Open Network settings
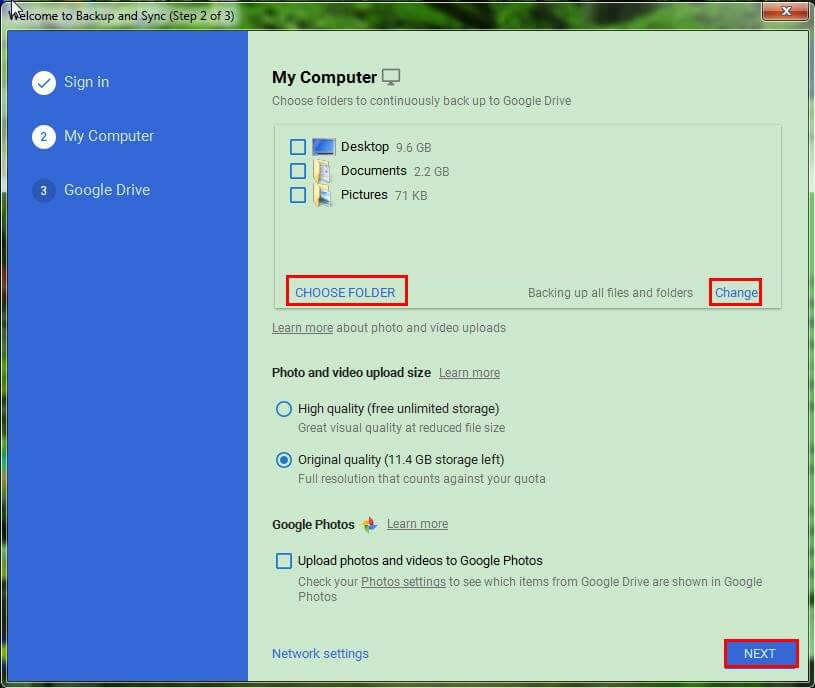The height and width of the screenshot is (688, 815). point(320,653)
